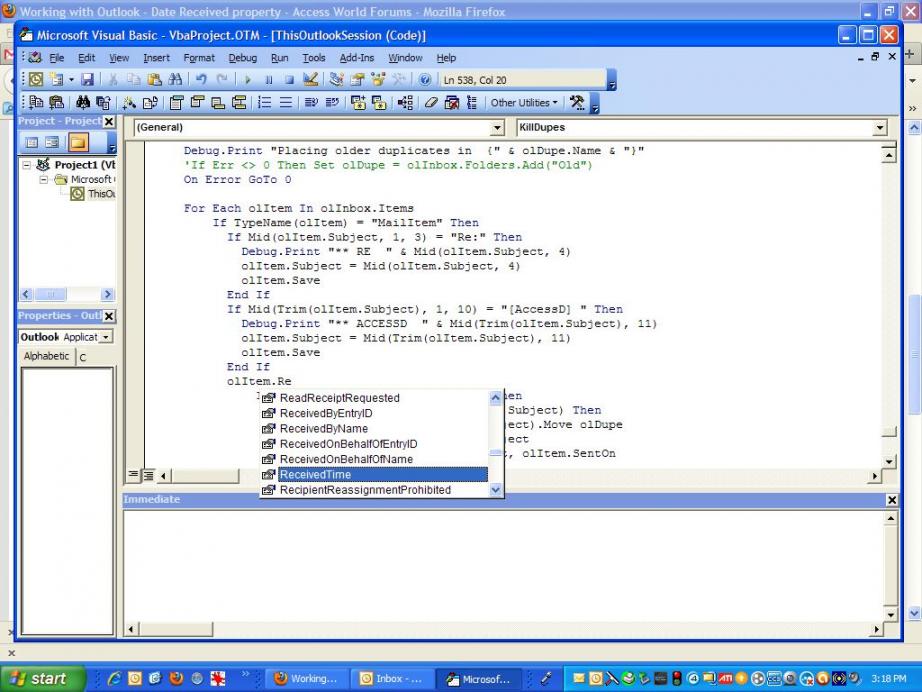This screenshot has height=692, width=922.
Task: Click the View Code icon in Project panel
Action: [31, 143]
